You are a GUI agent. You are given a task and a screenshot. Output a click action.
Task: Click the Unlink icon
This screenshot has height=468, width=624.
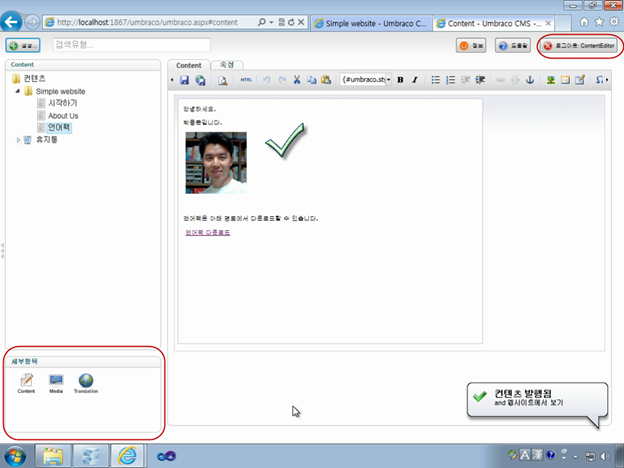pos(515,80)
